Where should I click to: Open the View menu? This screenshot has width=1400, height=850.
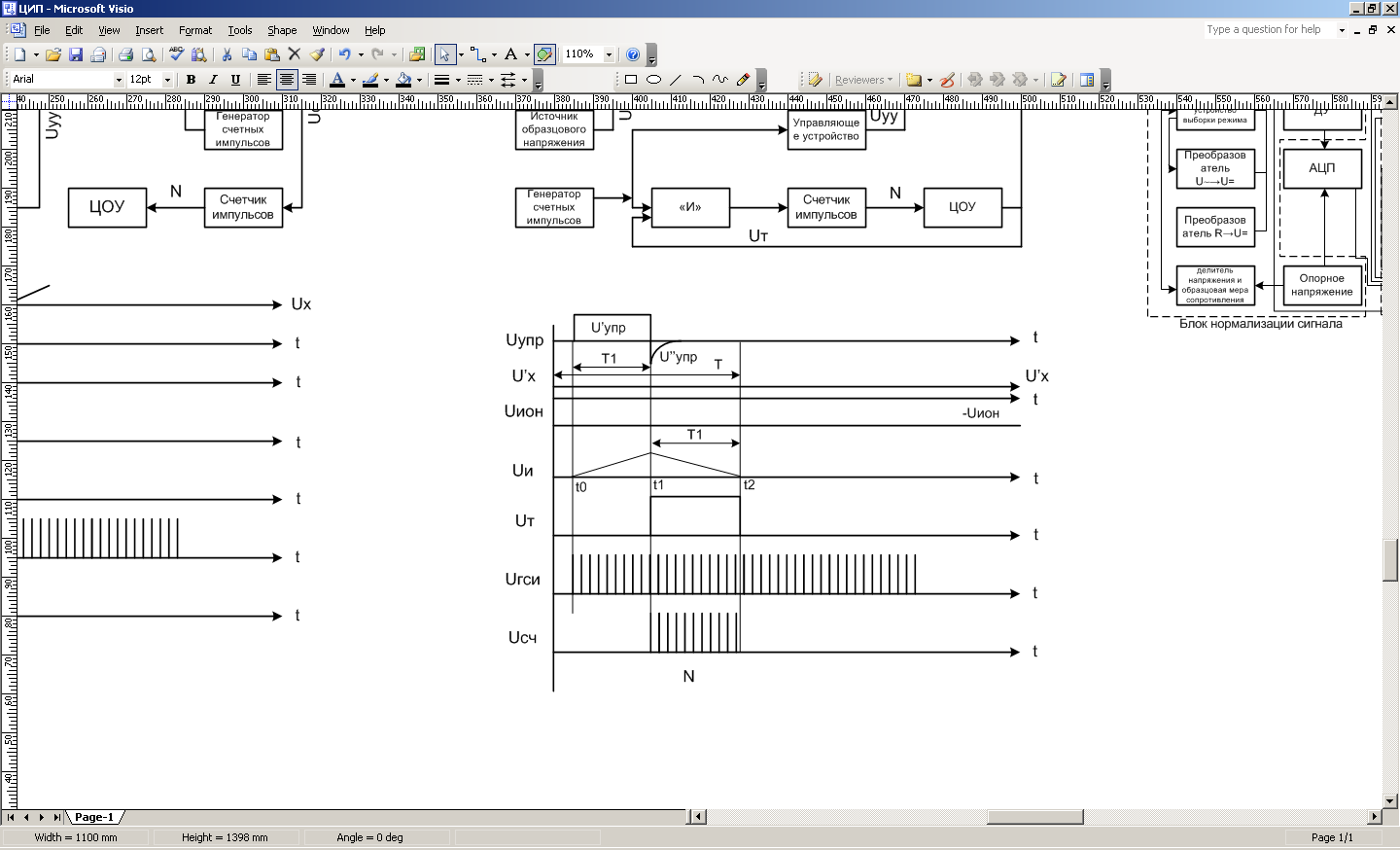(109, 30)
